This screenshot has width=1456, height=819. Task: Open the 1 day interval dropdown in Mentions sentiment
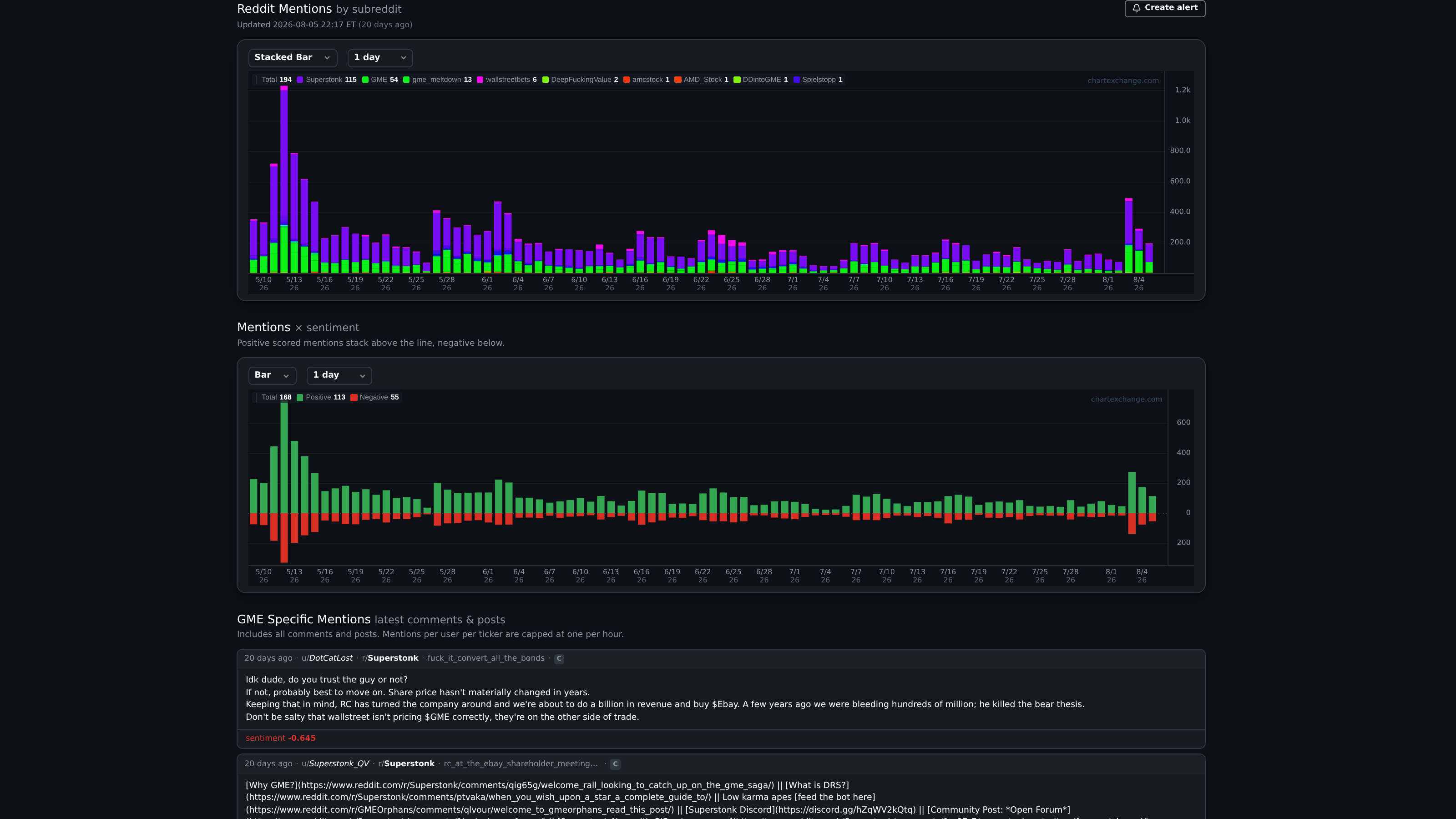339,375
